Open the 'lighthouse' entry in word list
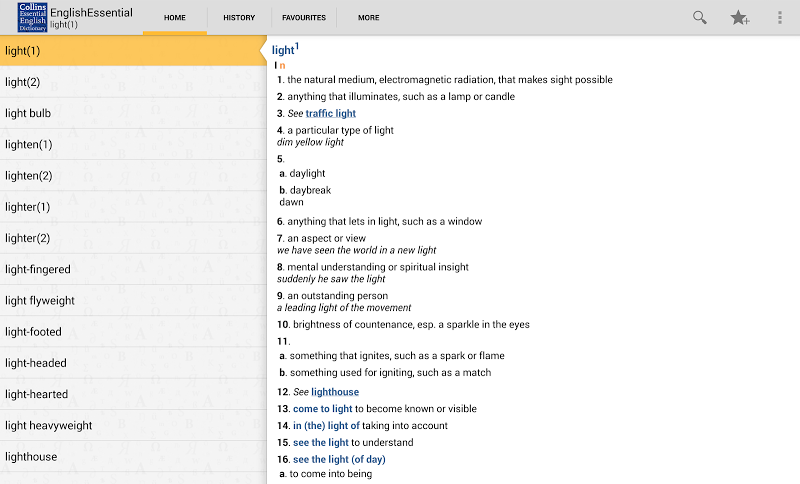 pos(133,456)
